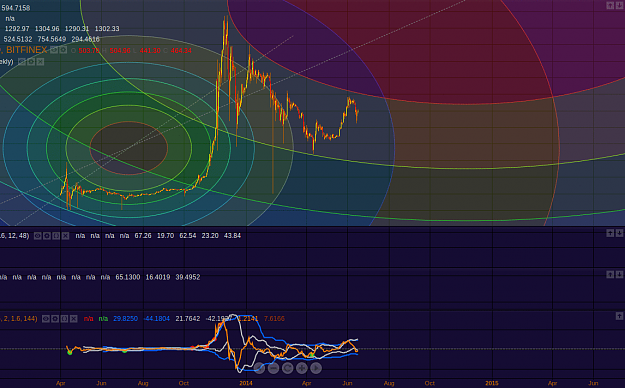625x388 pixels.
Task: Zoom out with the minus chart button
Action: click(273, 368)
